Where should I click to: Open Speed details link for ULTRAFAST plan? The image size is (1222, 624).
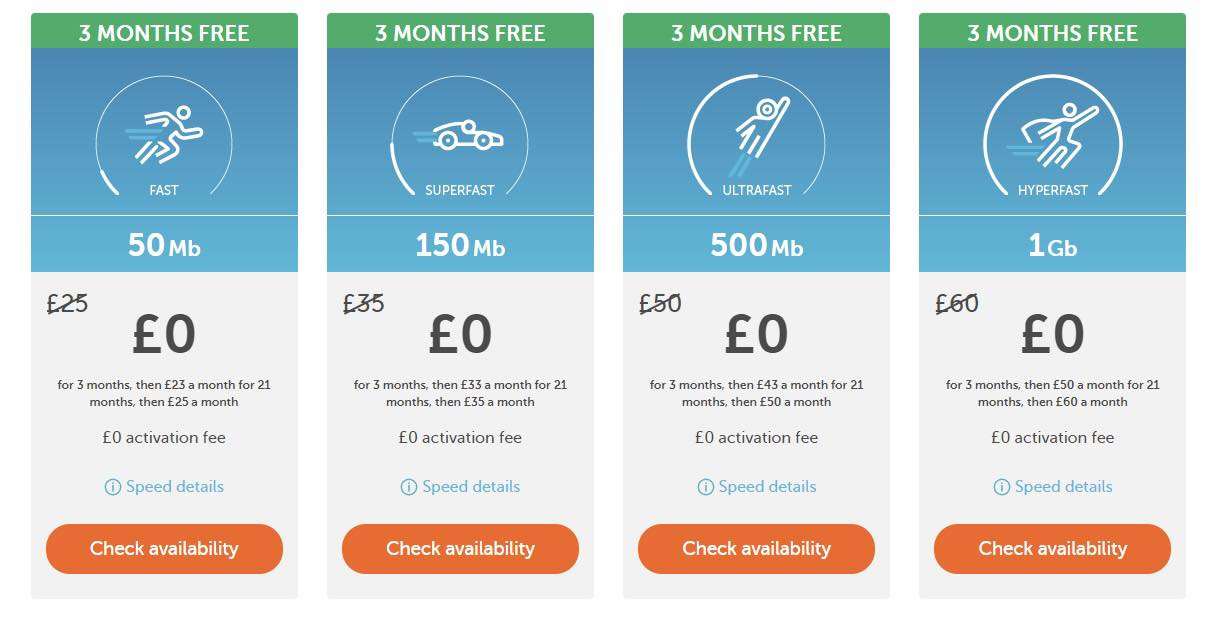[767, 487]
